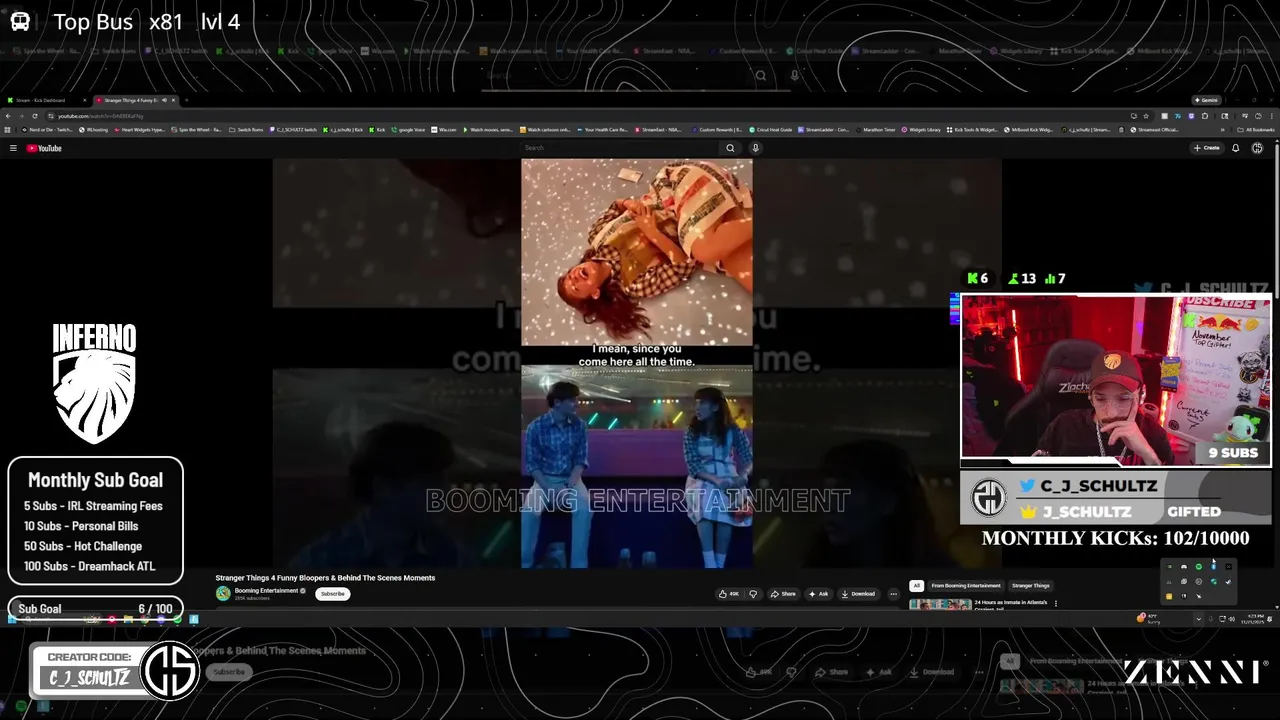Go to the YouTube home logo

(44, 148)
